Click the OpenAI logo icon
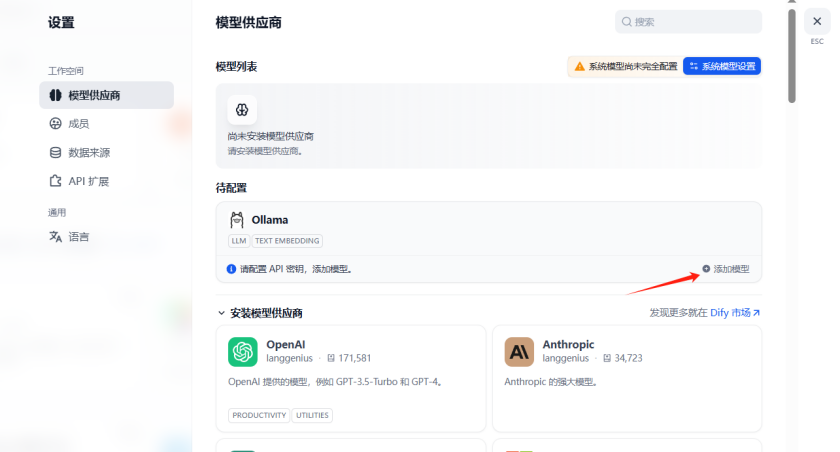The image size is (840, 452). coord(243,352)
